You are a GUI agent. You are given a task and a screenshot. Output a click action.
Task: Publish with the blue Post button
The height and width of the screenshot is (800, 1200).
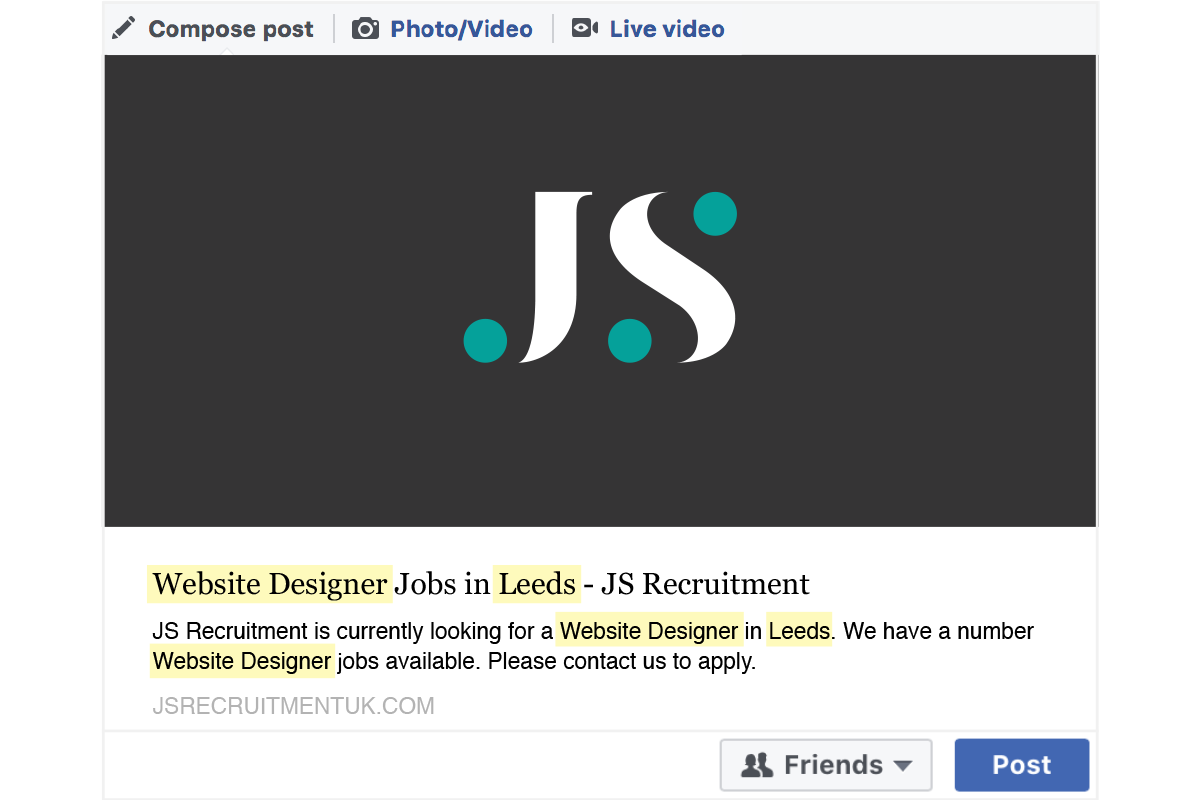click(x=1022, y=765)
